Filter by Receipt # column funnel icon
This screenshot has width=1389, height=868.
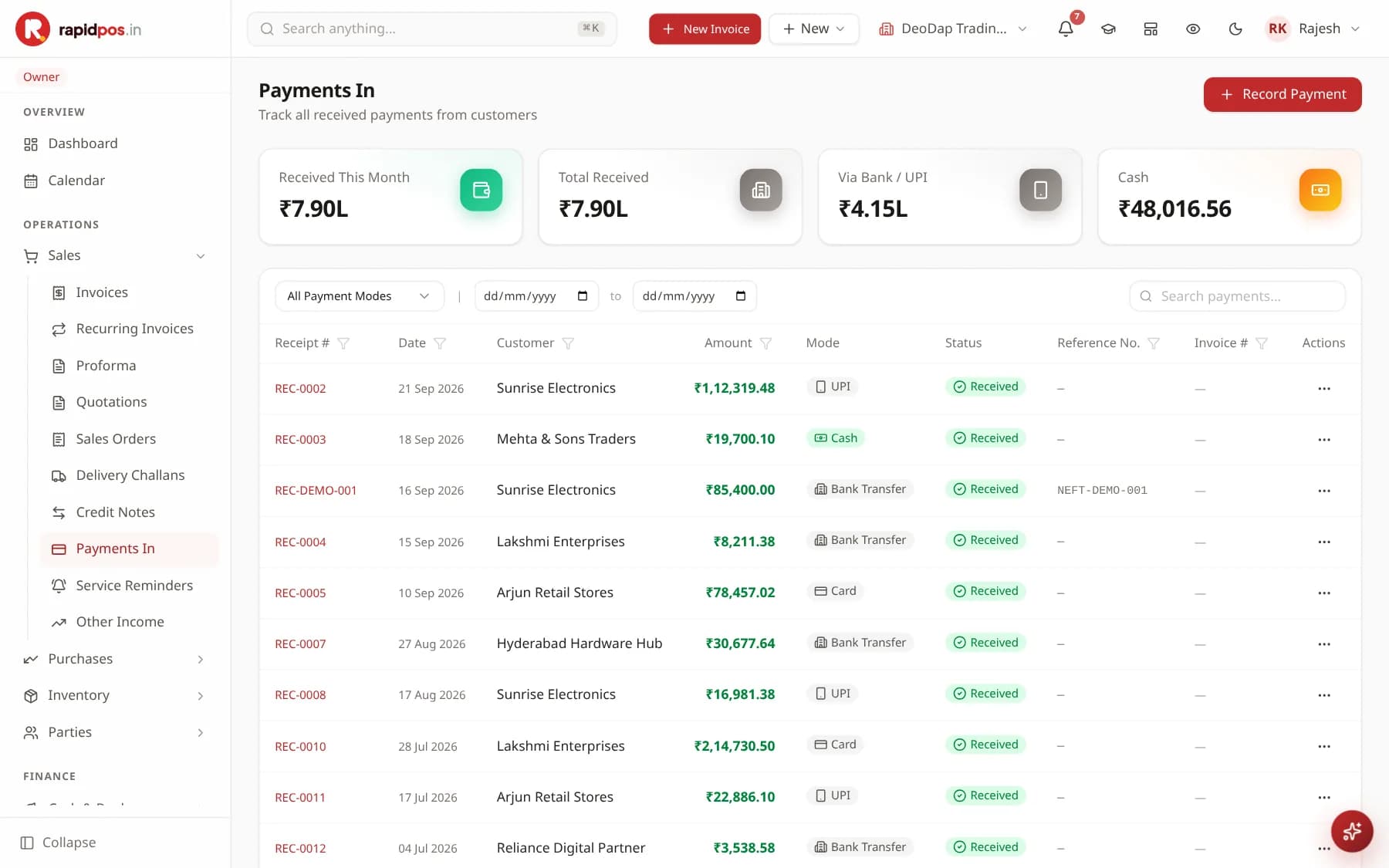click(x=343, y=343)
